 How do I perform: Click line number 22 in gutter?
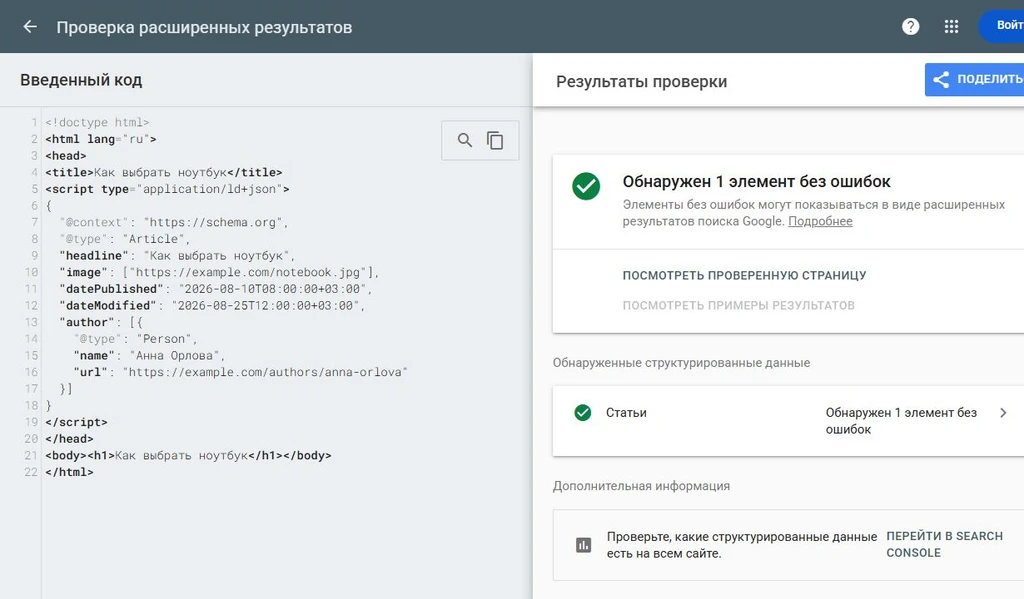click(31, 472)
